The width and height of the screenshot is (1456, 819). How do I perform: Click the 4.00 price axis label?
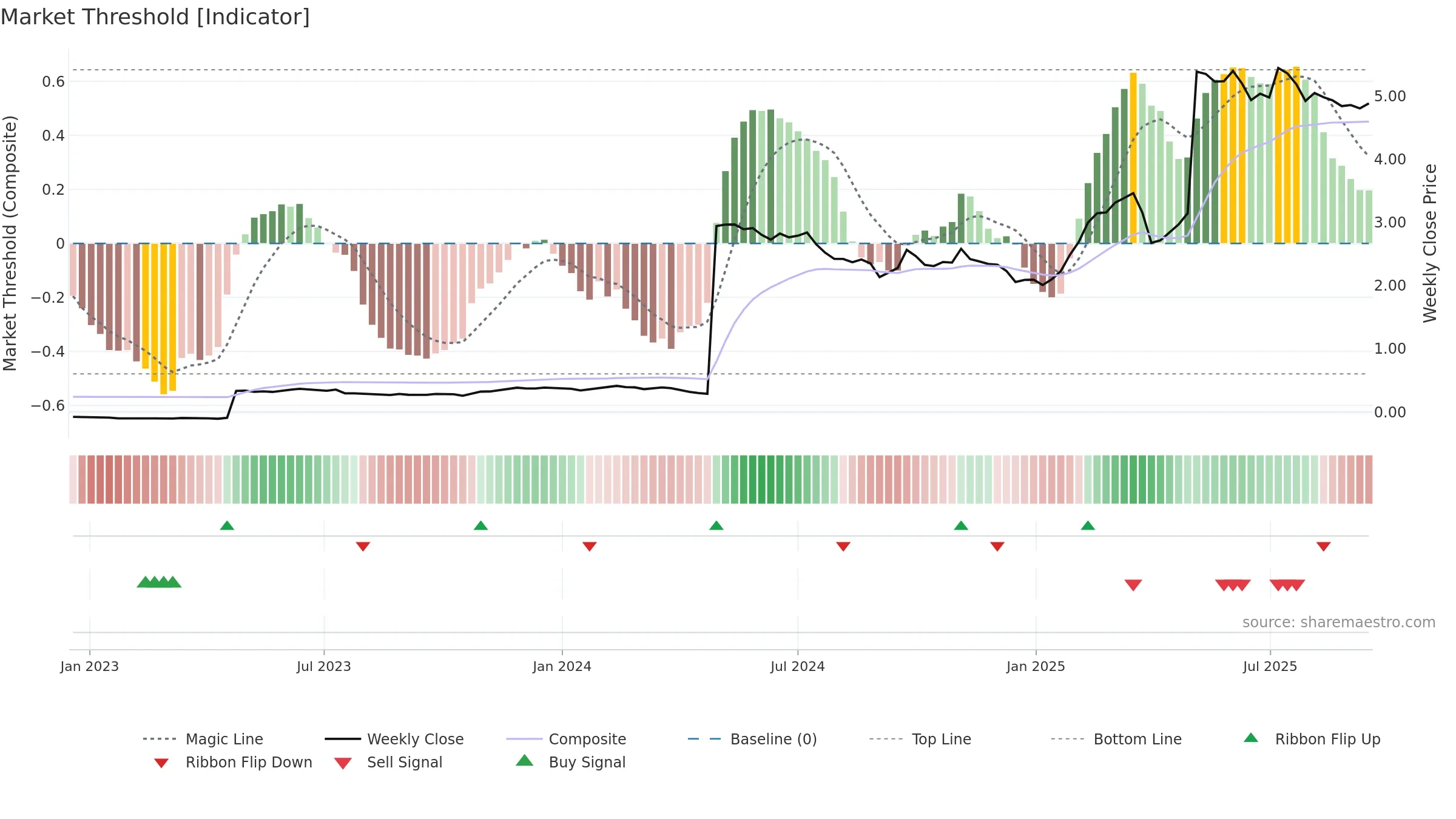[x=1390, y=159]
